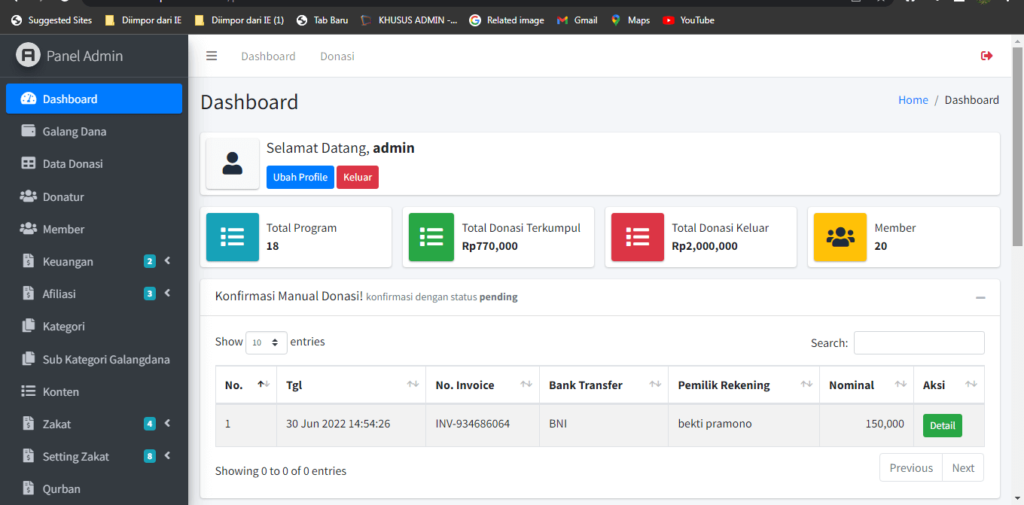Click the yellow Member group icon
This screenshot has width=1024, height=505.
pyautogui.click(x=840, y=237)
